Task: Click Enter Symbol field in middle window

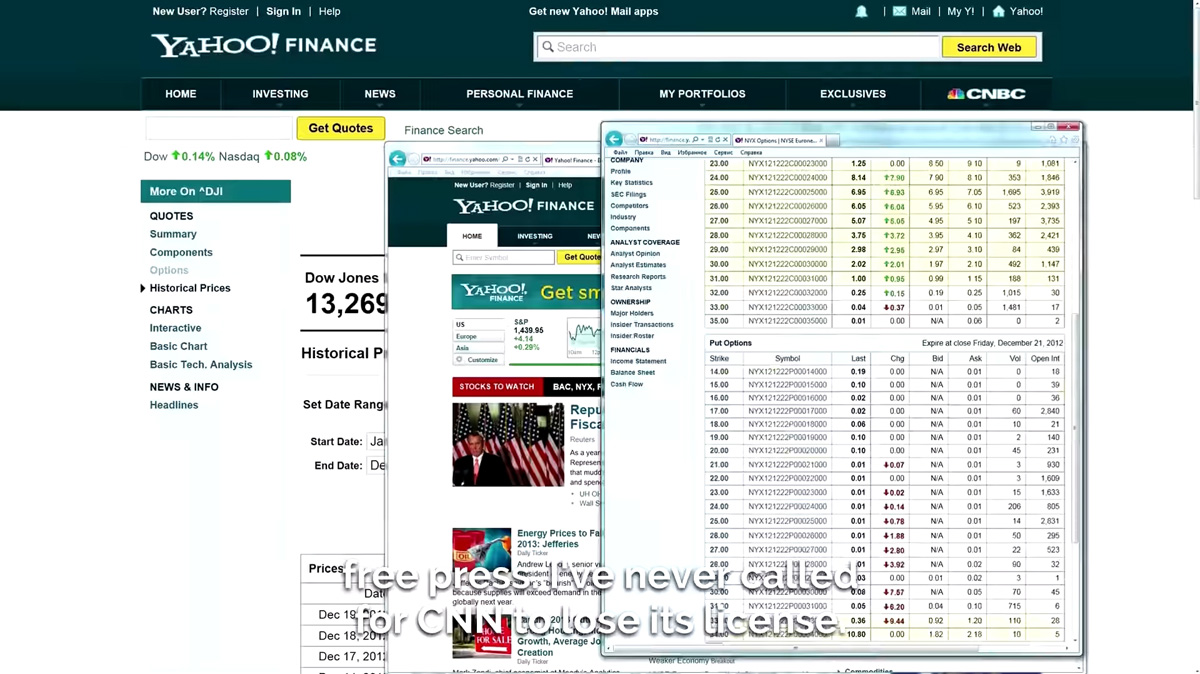Action: (x=503, y=257)
